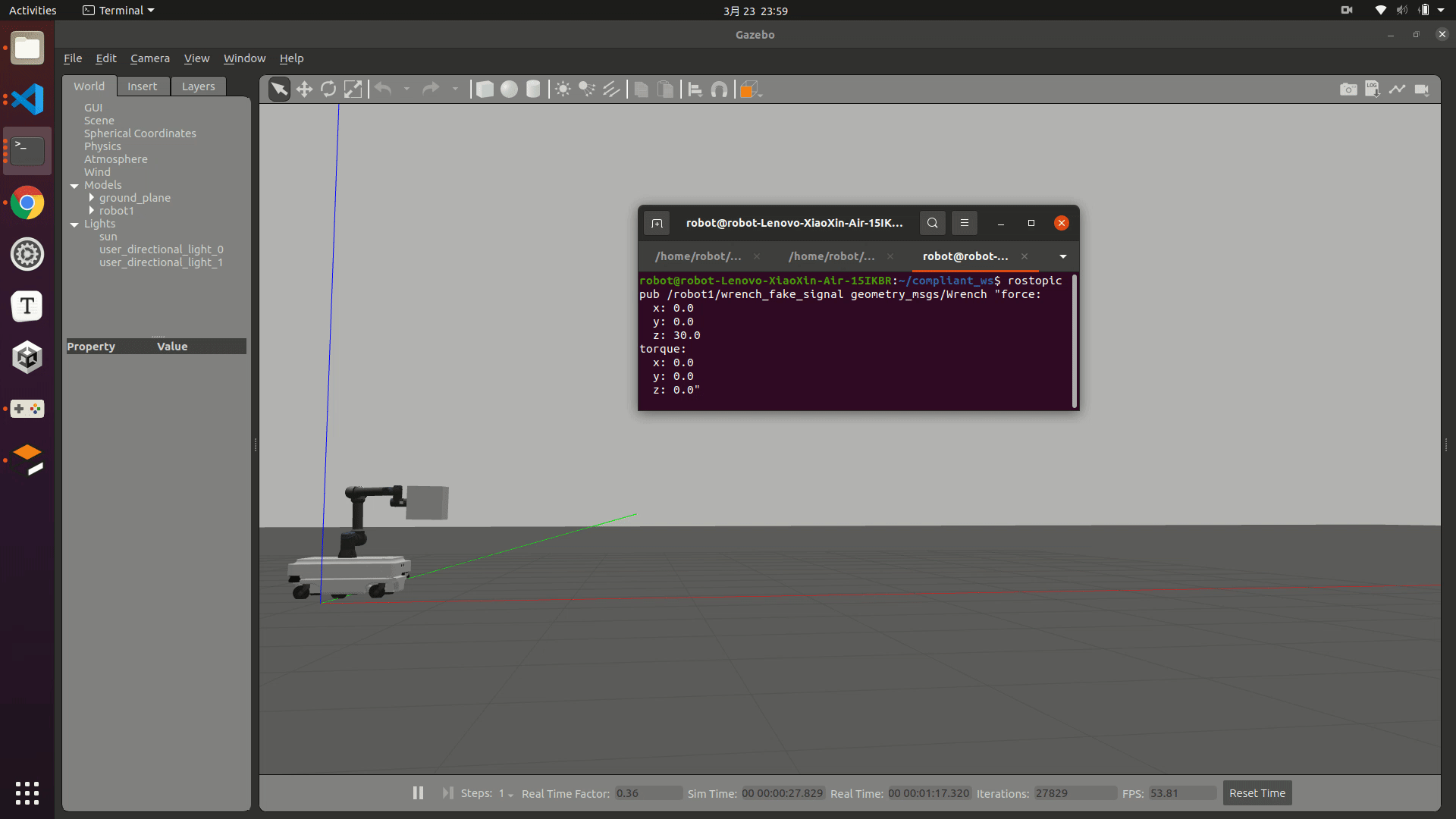Expand the ground_plane model entry
This screenshot has width=1456, height=819.
tap(92, 198)
